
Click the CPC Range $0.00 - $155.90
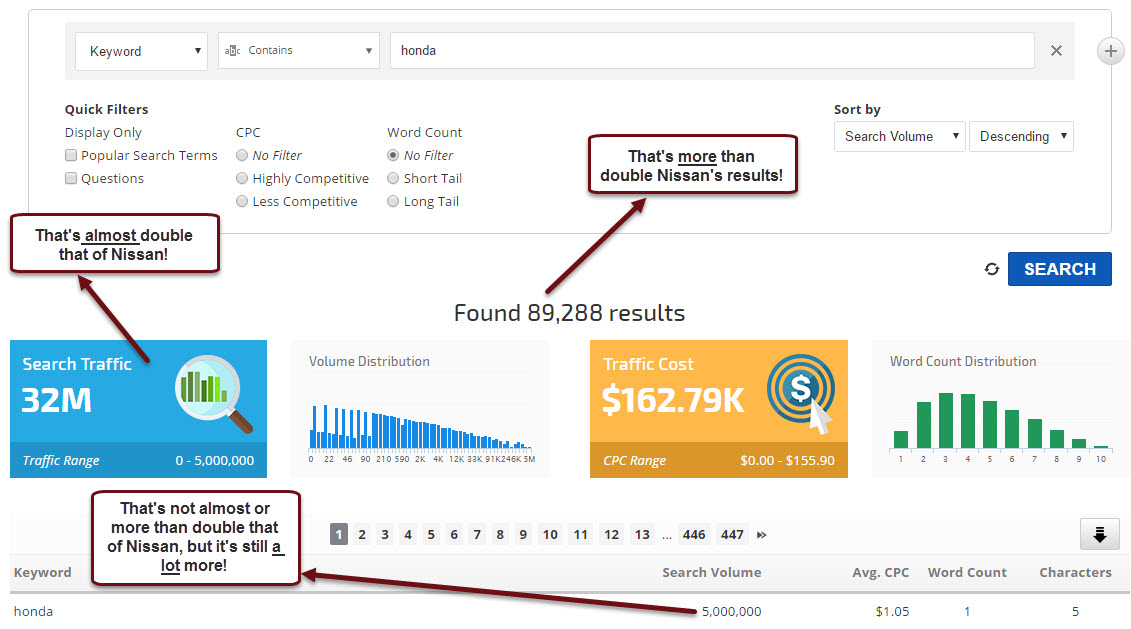coord(718,460)
